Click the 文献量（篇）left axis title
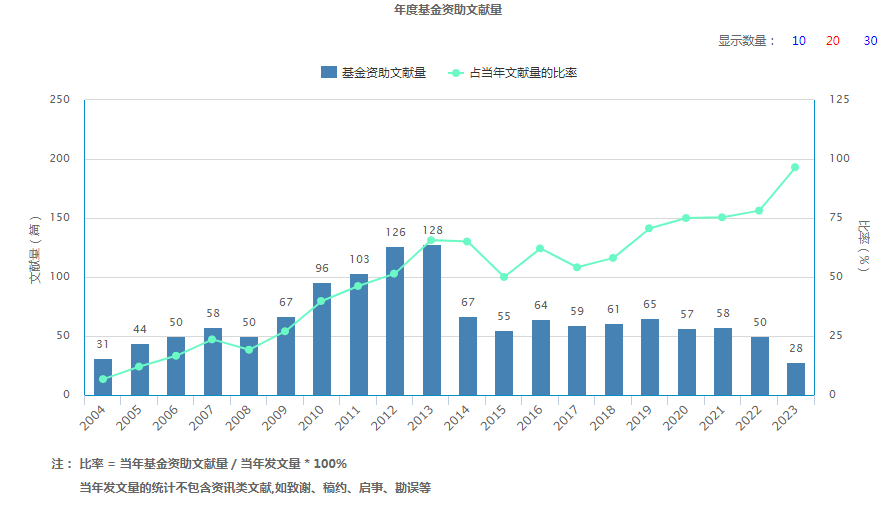 (35, 249)
